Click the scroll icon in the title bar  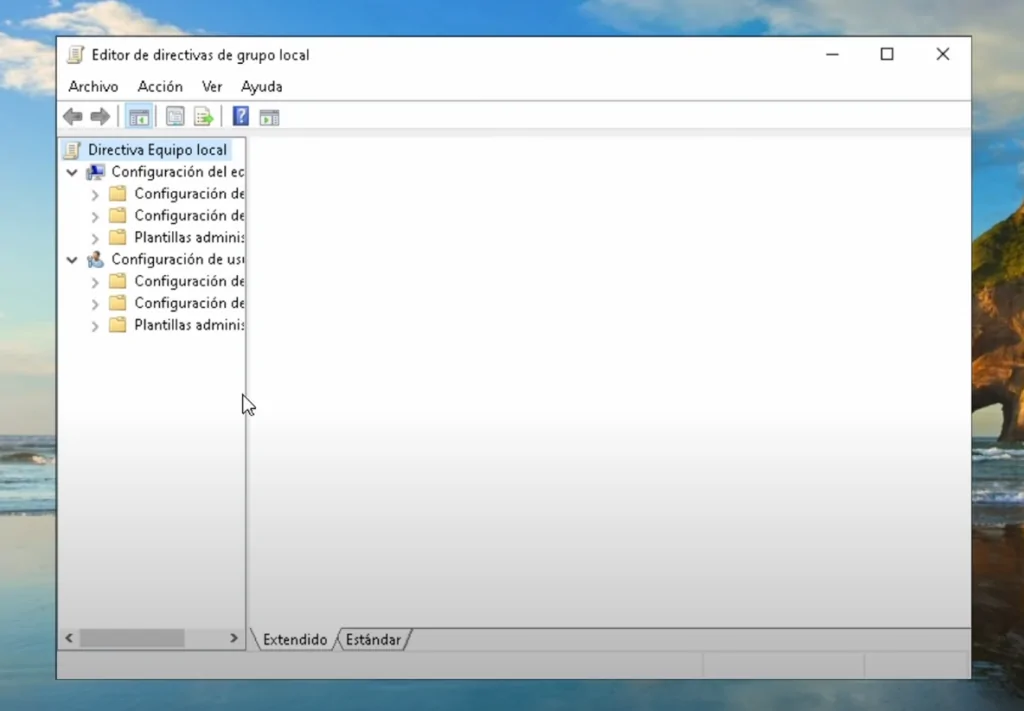tap(76, 55)
